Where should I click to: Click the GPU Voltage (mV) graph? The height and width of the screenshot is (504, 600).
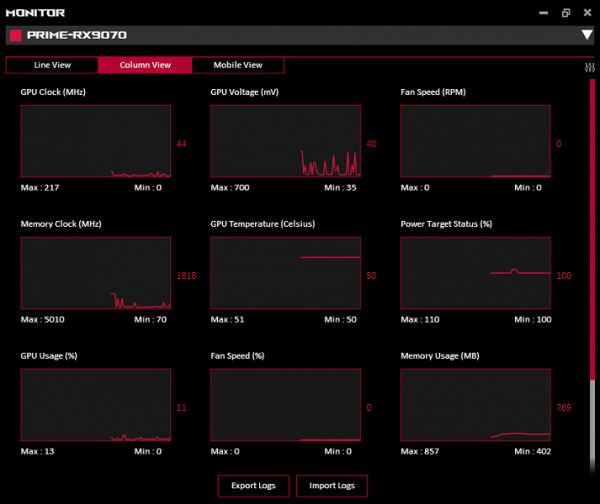point(285,141)
